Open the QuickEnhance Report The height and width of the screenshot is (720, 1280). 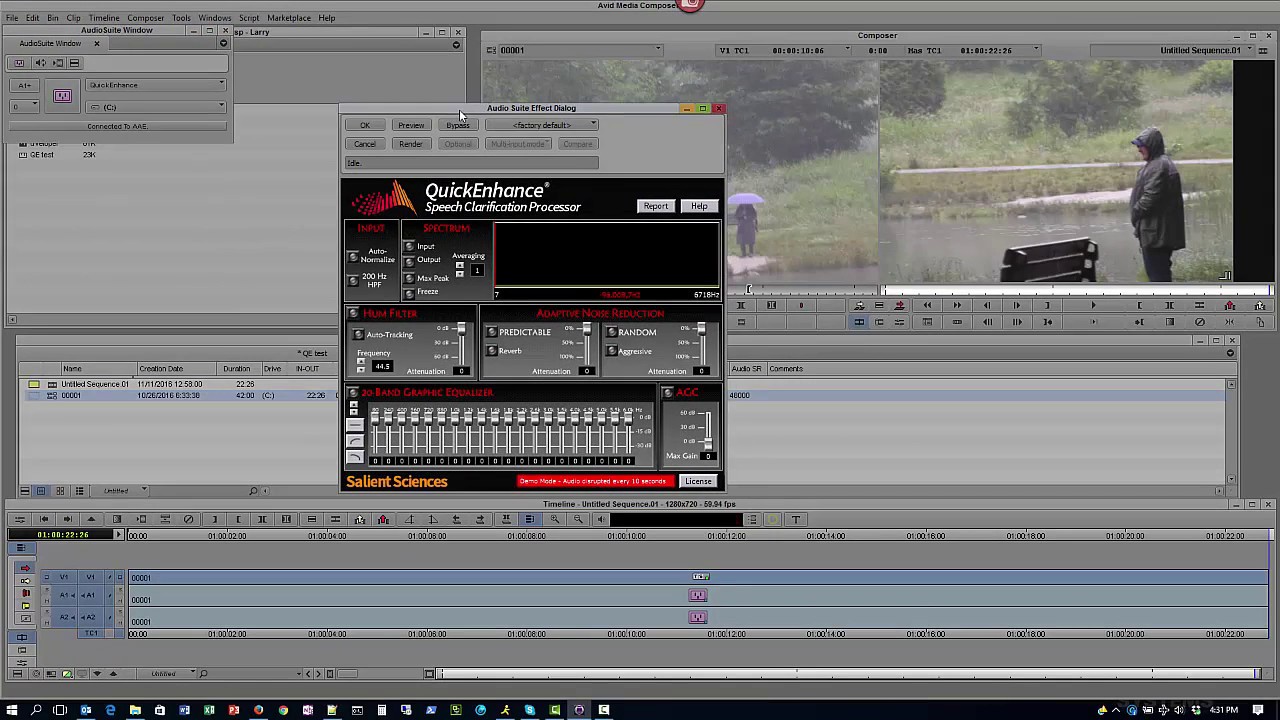(656, 206)
